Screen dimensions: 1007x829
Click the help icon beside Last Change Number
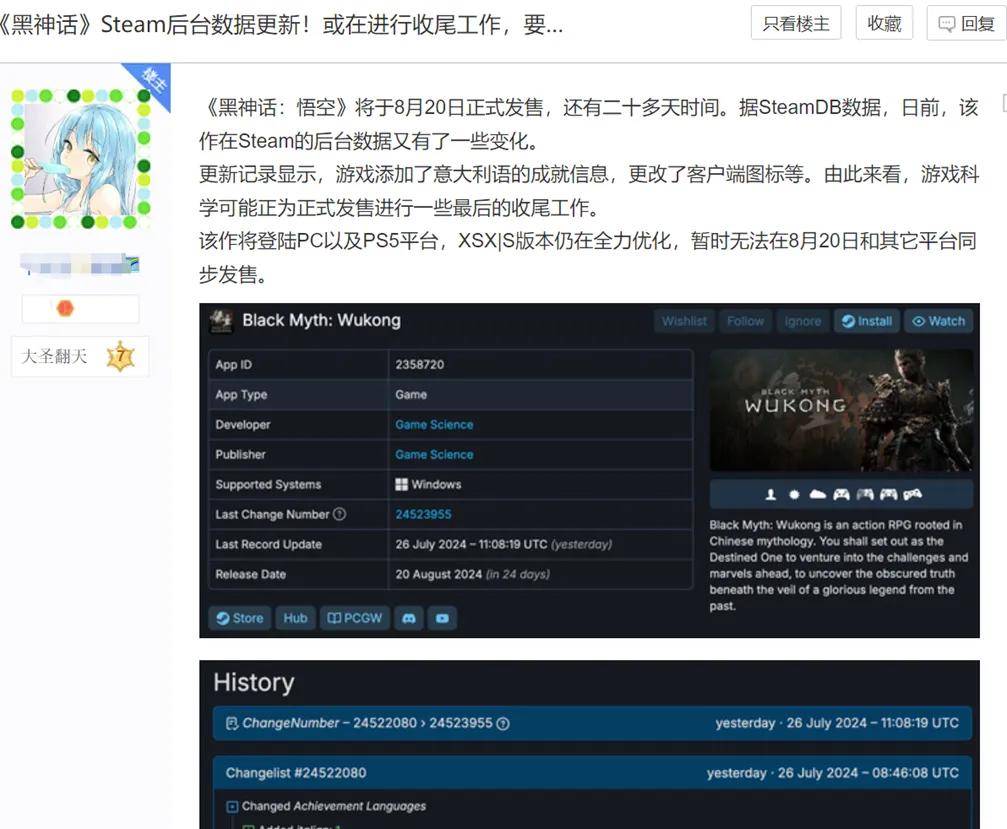[x=340, y=514]
